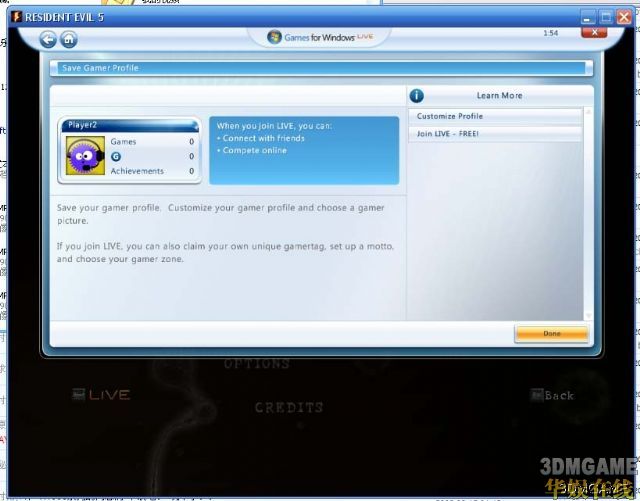This screenshot has width=640, height=501.
Task: Minimize the Resident Evil 5 window
Action: tap(587, 18)
